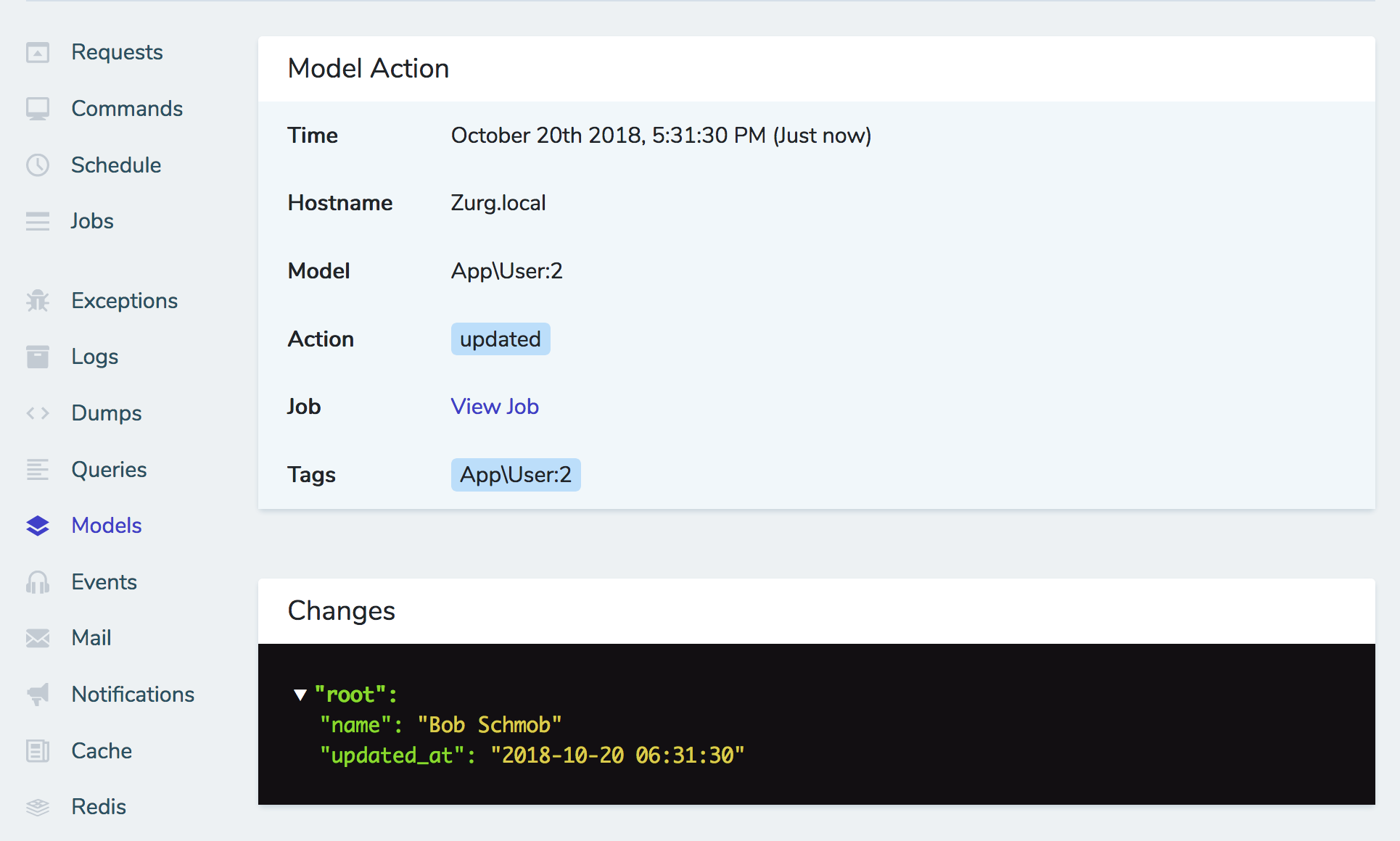The width and height of the screenshot is (1400, 841).
Task: Open Mail via the envelope icon
Action: click(x=37, y=638)
